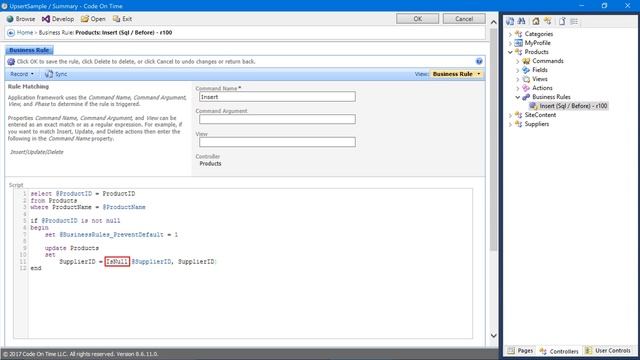The width and height of the screenshot is (640, 360).
Task: Click the Command Name input field
Action: click(x=277, y=97)
